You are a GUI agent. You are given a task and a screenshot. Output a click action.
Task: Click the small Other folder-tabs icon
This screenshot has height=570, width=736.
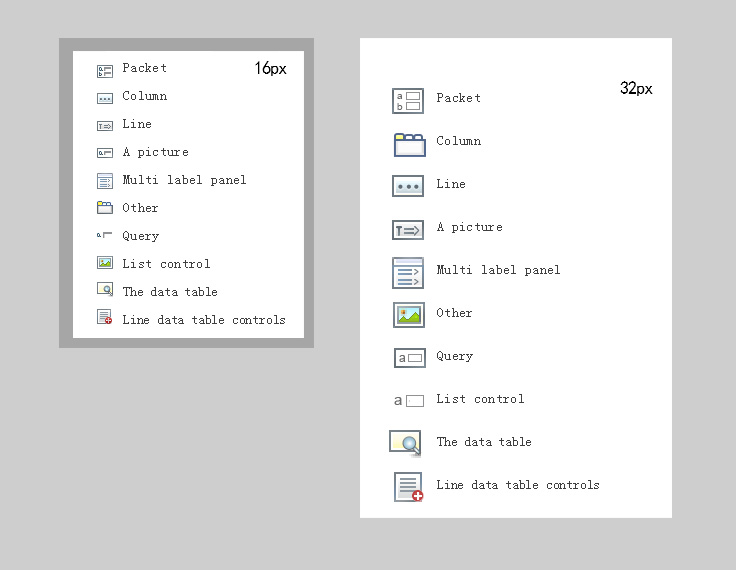click(x=105, y=208)
